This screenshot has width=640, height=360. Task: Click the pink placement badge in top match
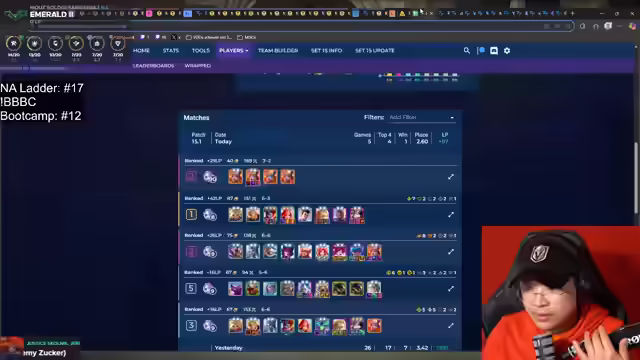(x=191, y=176)
